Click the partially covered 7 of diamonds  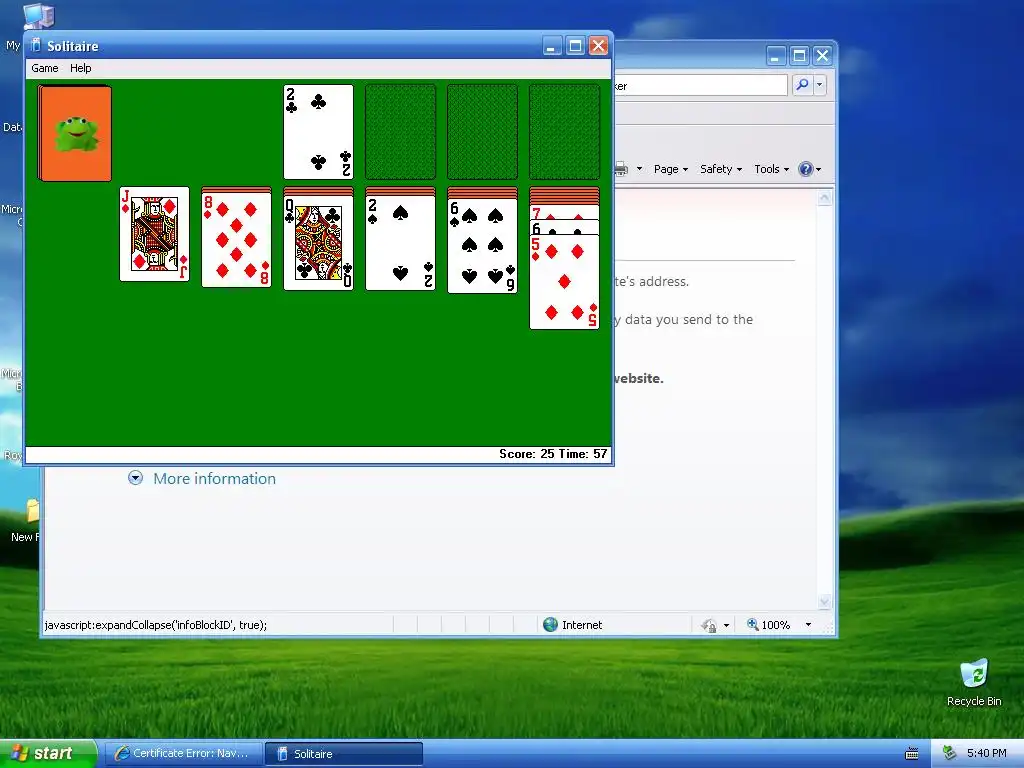564,212
